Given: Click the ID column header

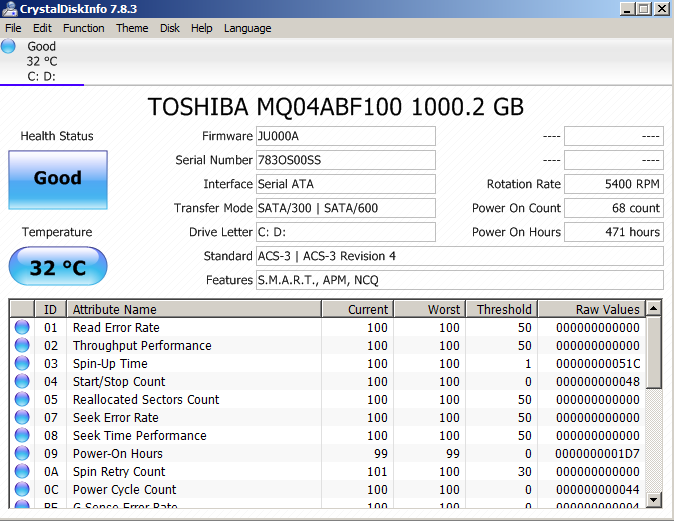Looking at the screenshot, I should pyautogui.click(x=50, y=310).
